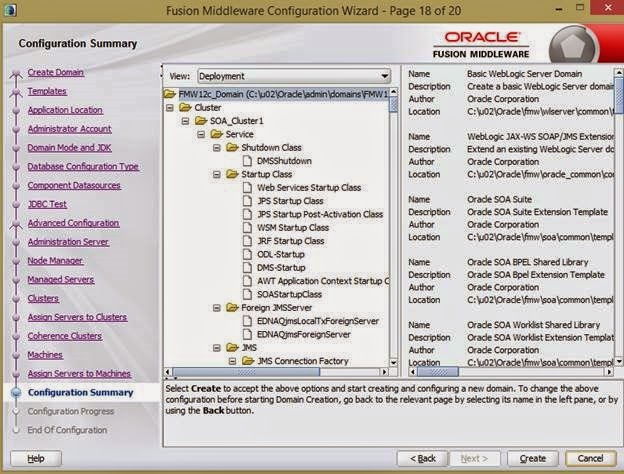
Task: Click the Cancel button
Action: tap(591, 458)
